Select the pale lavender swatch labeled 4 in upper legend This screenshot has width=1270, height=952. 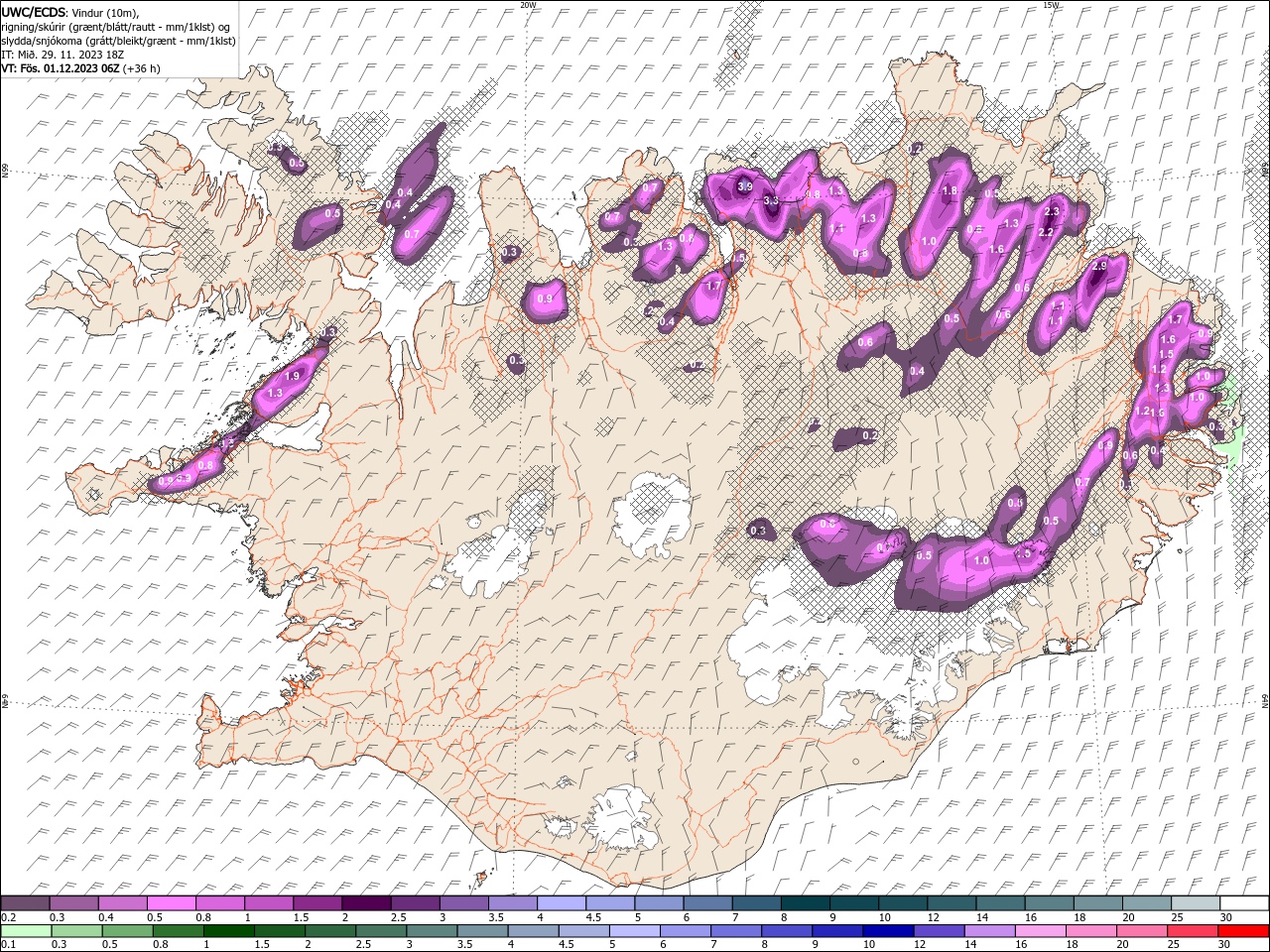click(x=562, y=903)
